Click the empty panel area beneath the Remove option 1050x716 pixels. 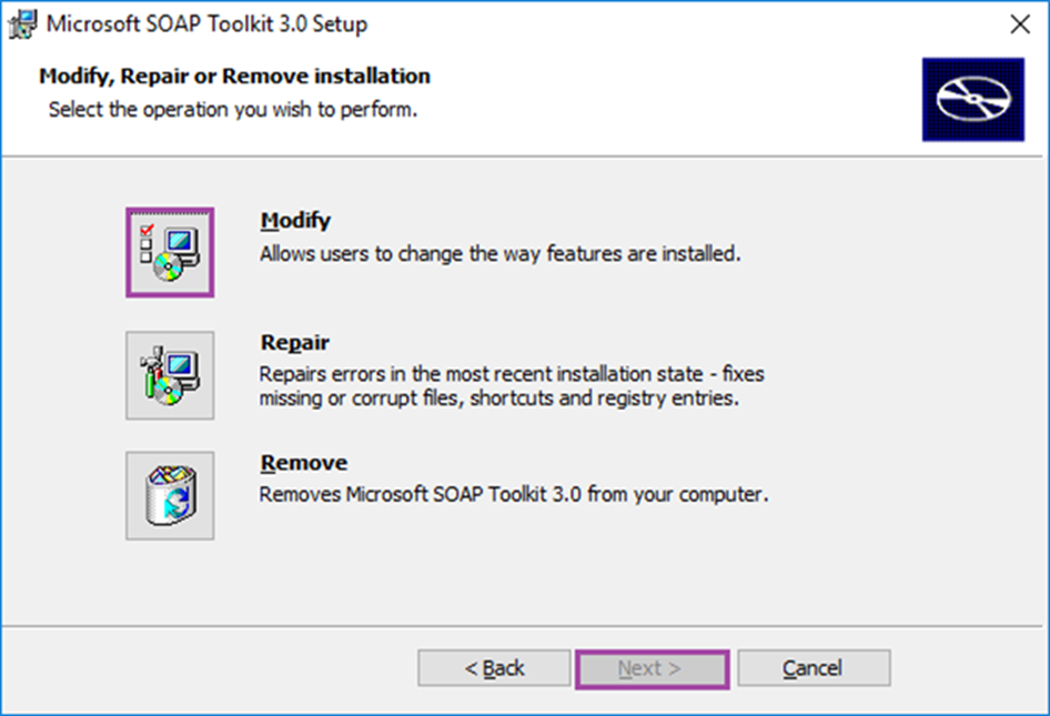coord(522,581)
